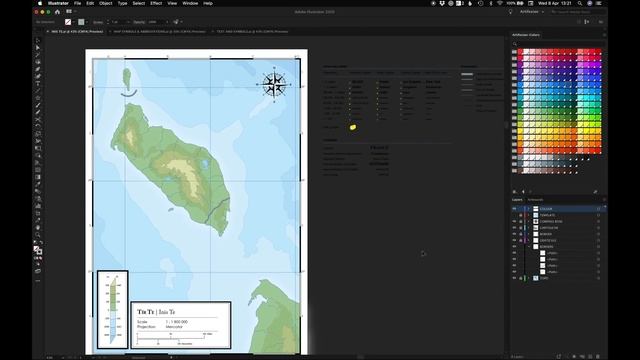Select the Magic Wand tool
Viewport: 640px width, 360px height.
38,55
